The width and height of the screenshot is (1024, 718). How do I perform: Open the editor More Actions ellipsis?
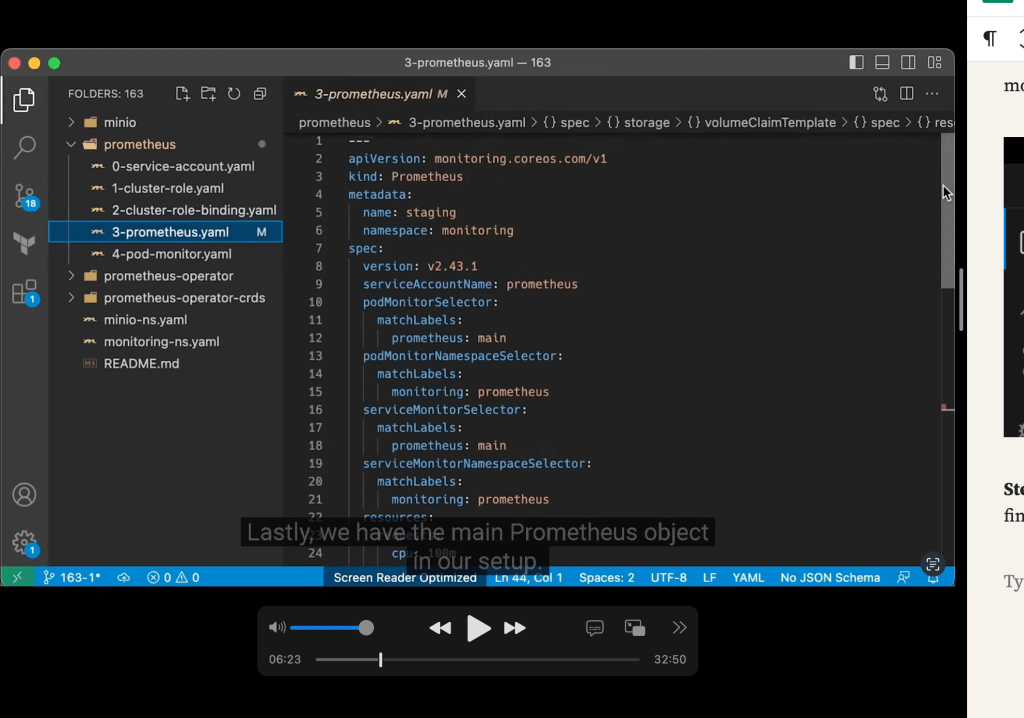(x=932, y=93)
